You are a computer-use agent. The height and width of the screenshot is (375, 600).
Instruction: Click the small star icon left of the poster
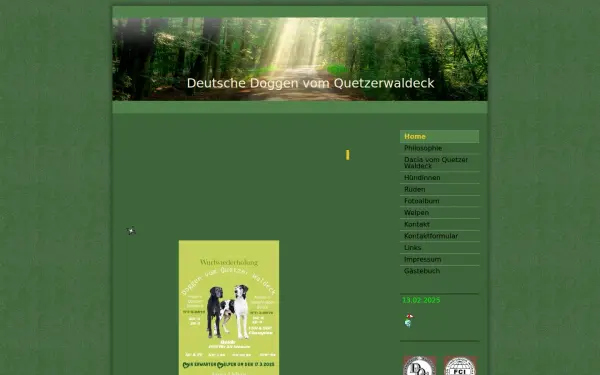tap(131, 231)
